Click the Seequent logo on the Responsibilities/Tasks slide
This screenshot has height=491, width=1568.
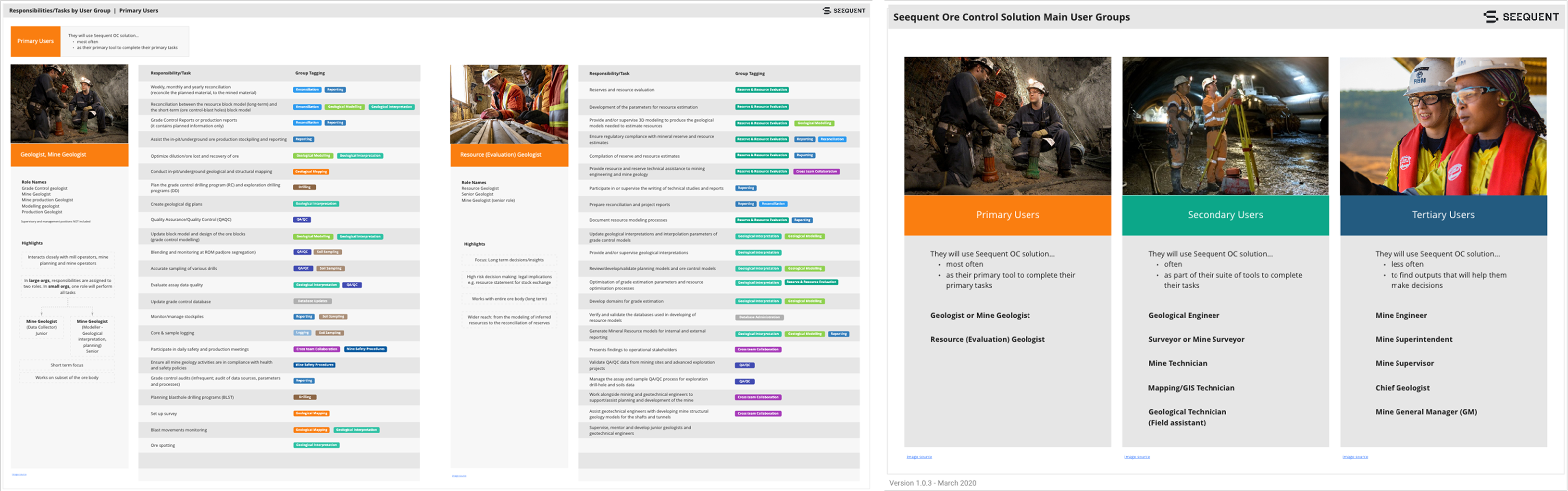844,11
